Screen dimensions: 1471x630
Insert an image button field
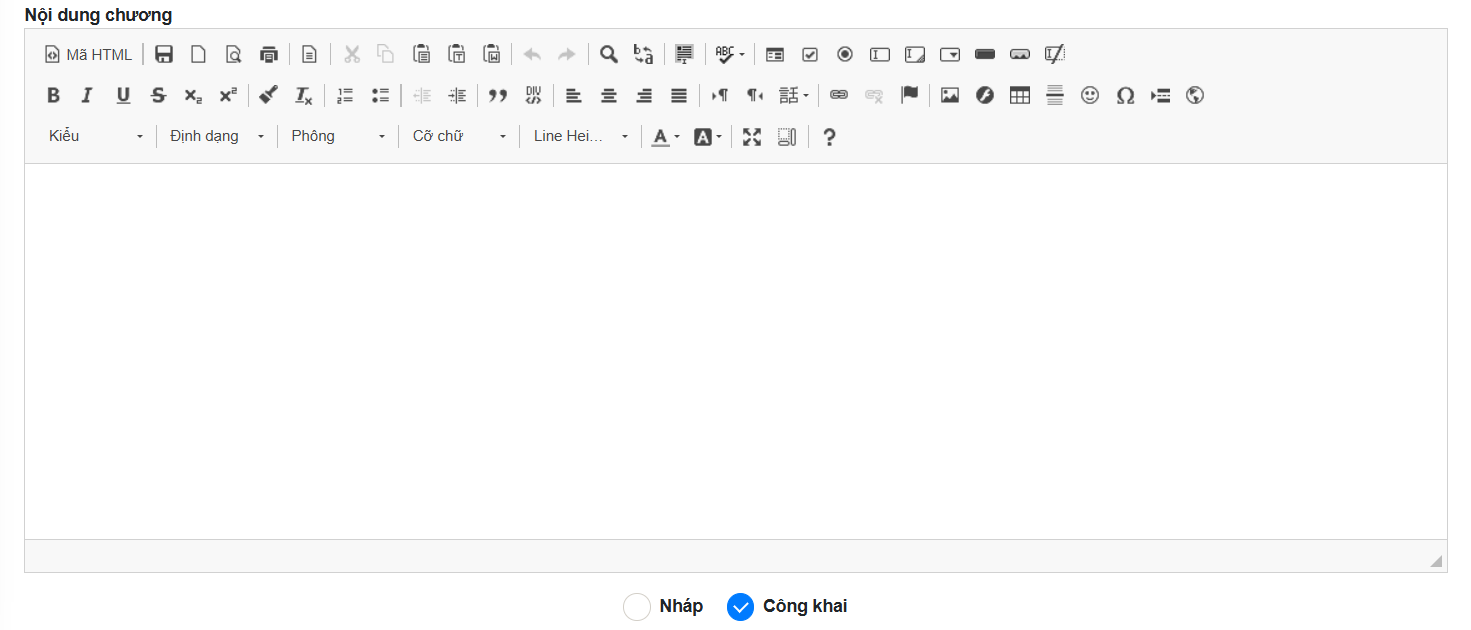(1020, 54)
